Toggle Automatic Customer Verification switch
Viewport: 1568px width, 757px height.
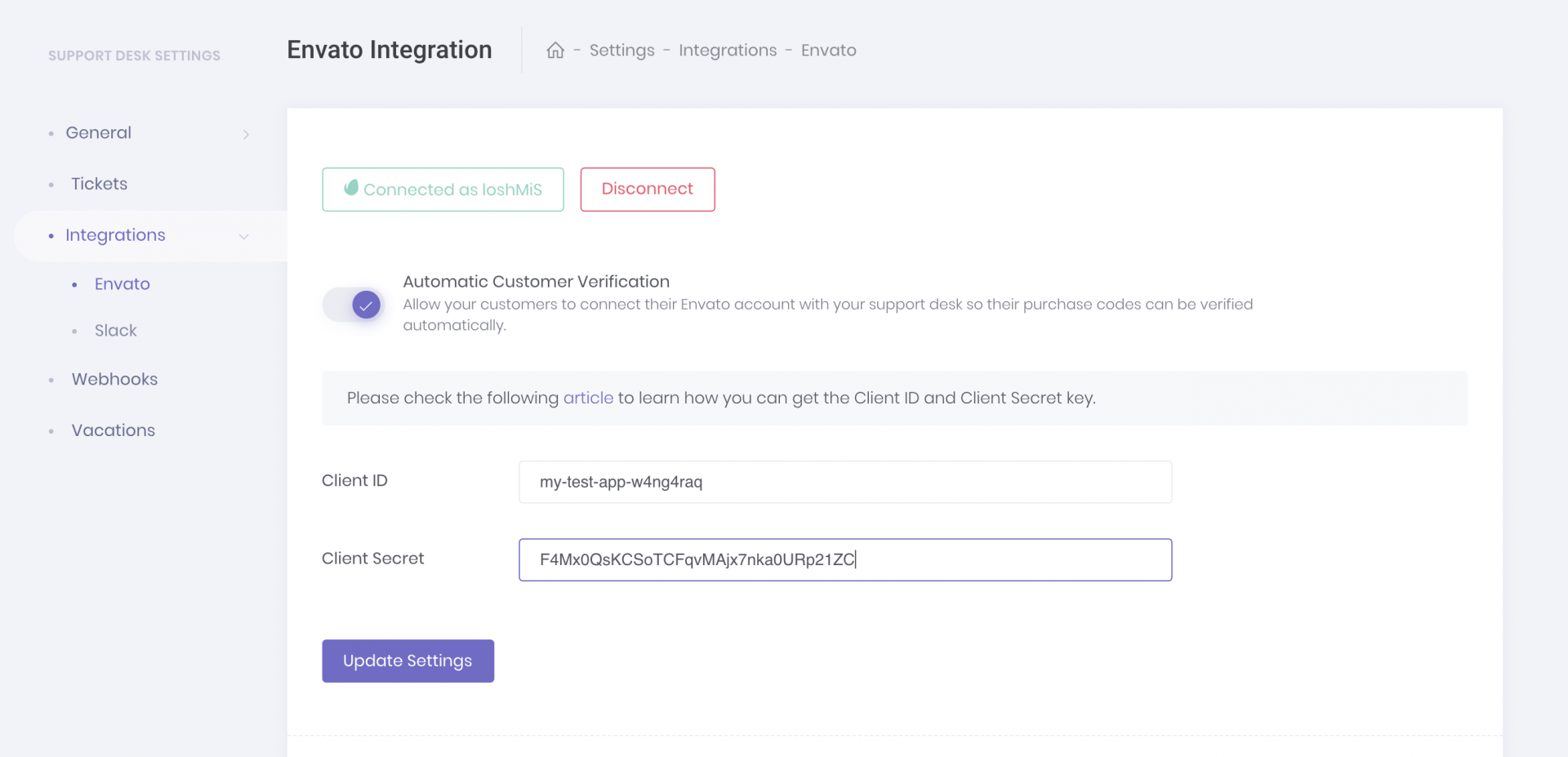coord(353,305)
